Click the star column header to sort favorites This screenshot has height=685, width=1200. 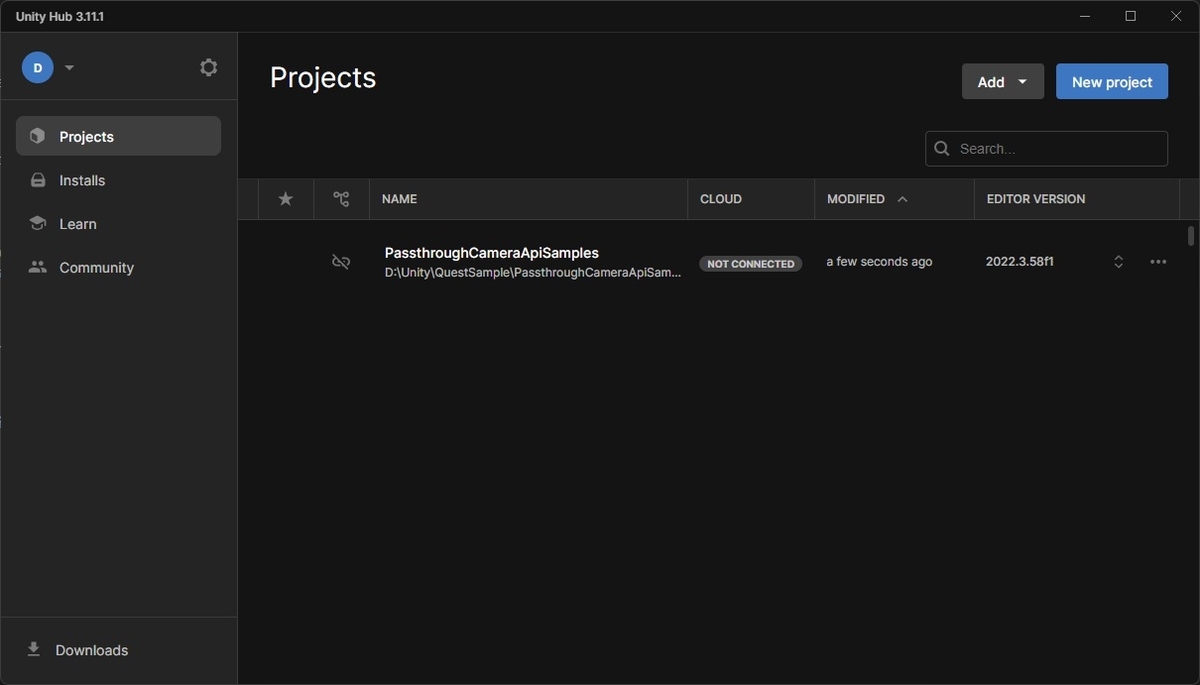(285, 199)
